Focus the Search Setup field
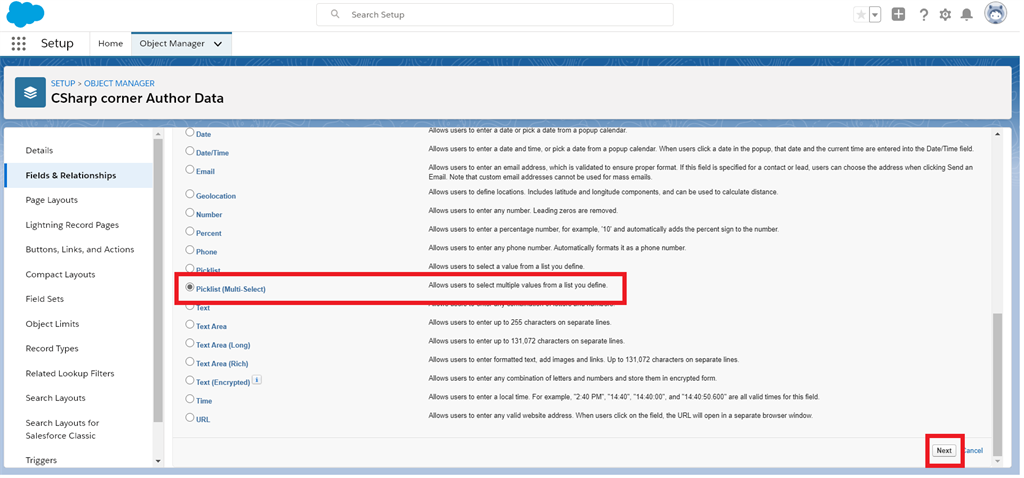The image size is (1024, 478). point(494,14)
